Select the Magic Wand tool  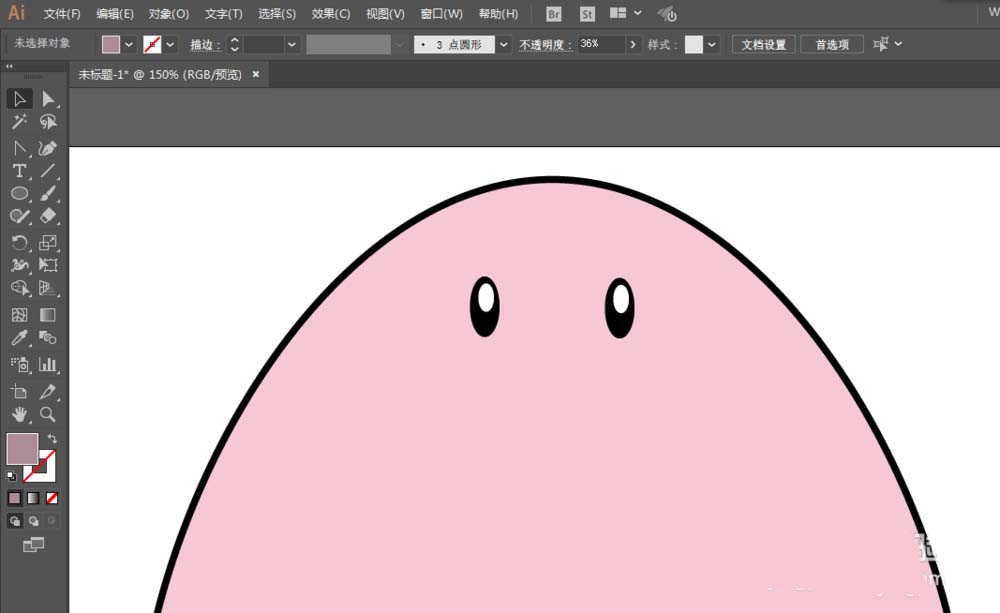click(19, 121)
